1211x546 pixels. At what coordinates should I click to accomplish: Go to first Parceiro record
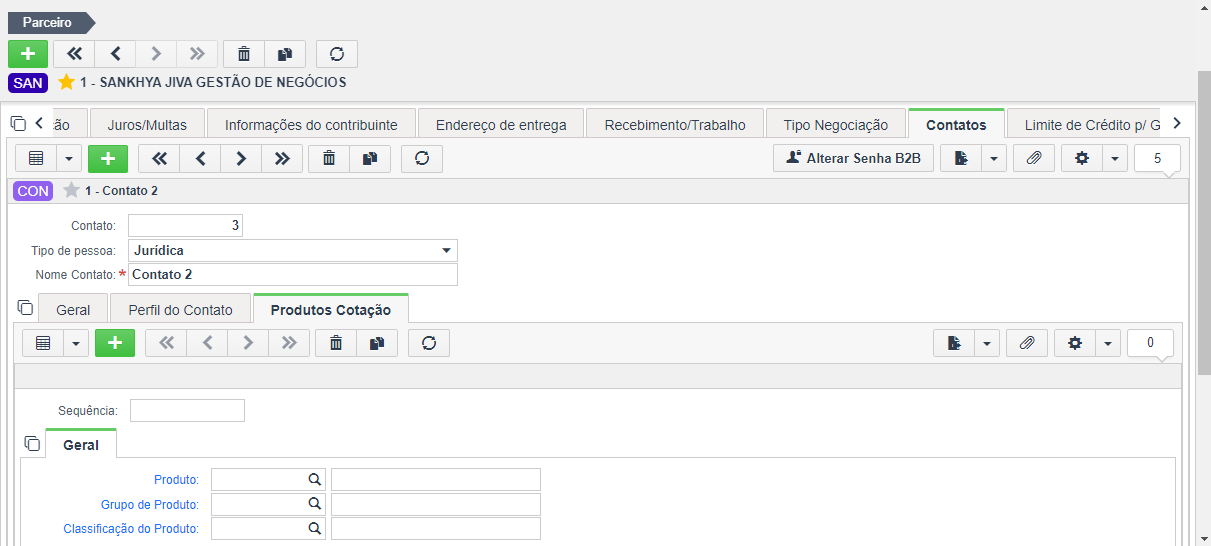[x=74, y=53]
